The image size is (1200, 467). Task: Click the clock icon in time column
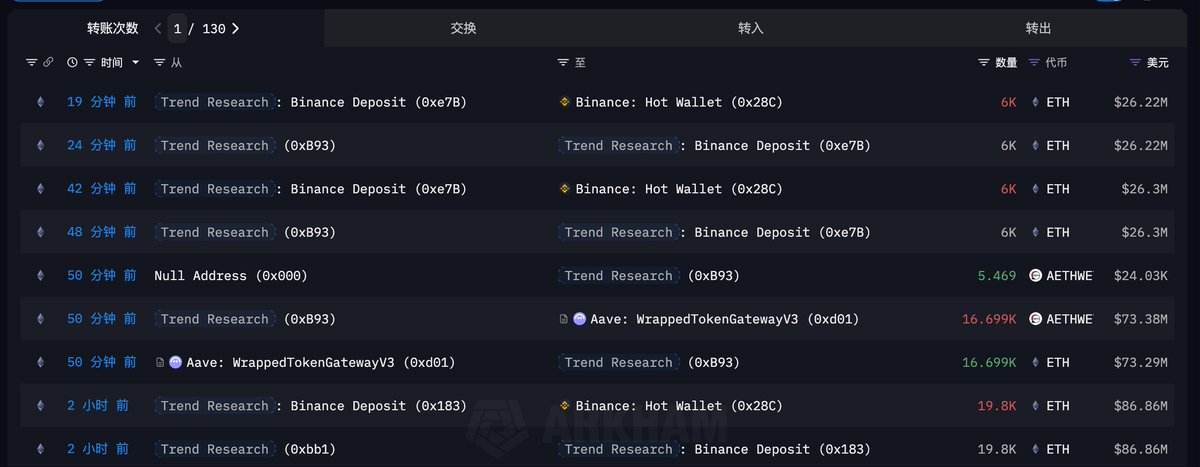point(72,62)
